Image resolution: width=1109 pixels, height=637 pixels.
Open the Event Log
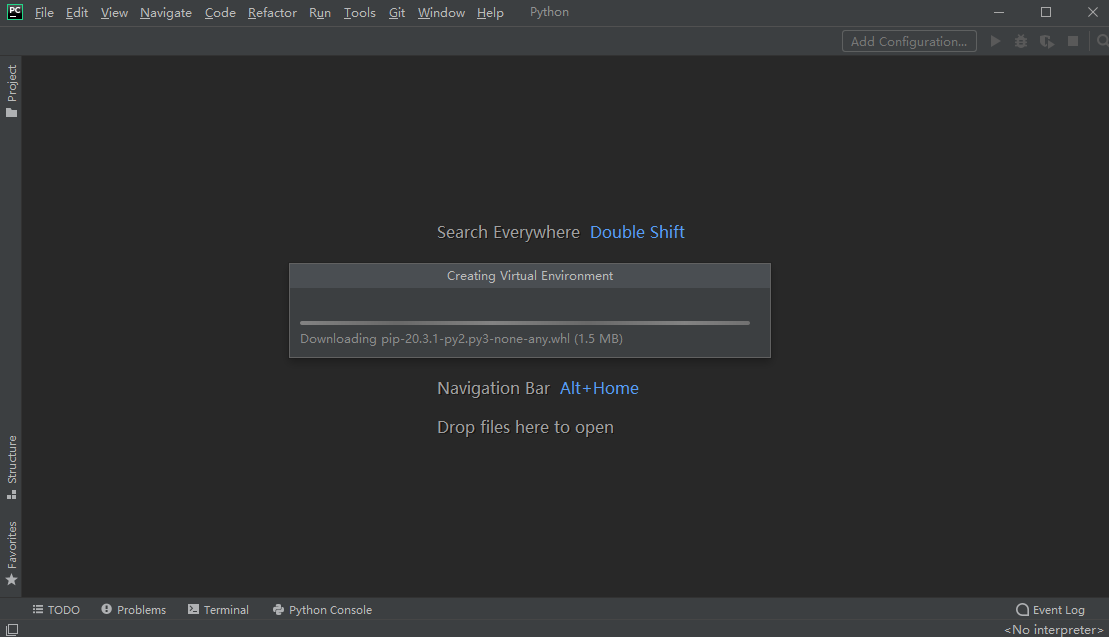[1050, 609]
